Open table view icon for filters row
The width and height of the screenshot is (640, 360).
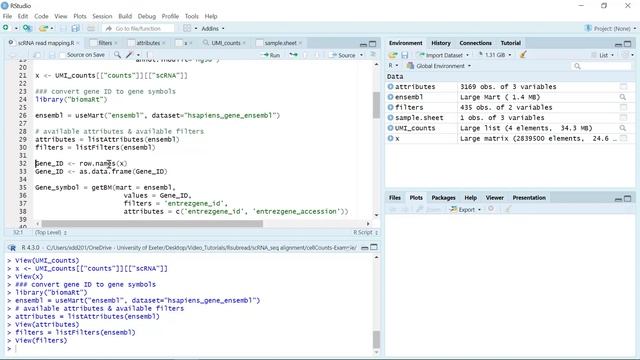pyautogui.click(x=623, y=107)
